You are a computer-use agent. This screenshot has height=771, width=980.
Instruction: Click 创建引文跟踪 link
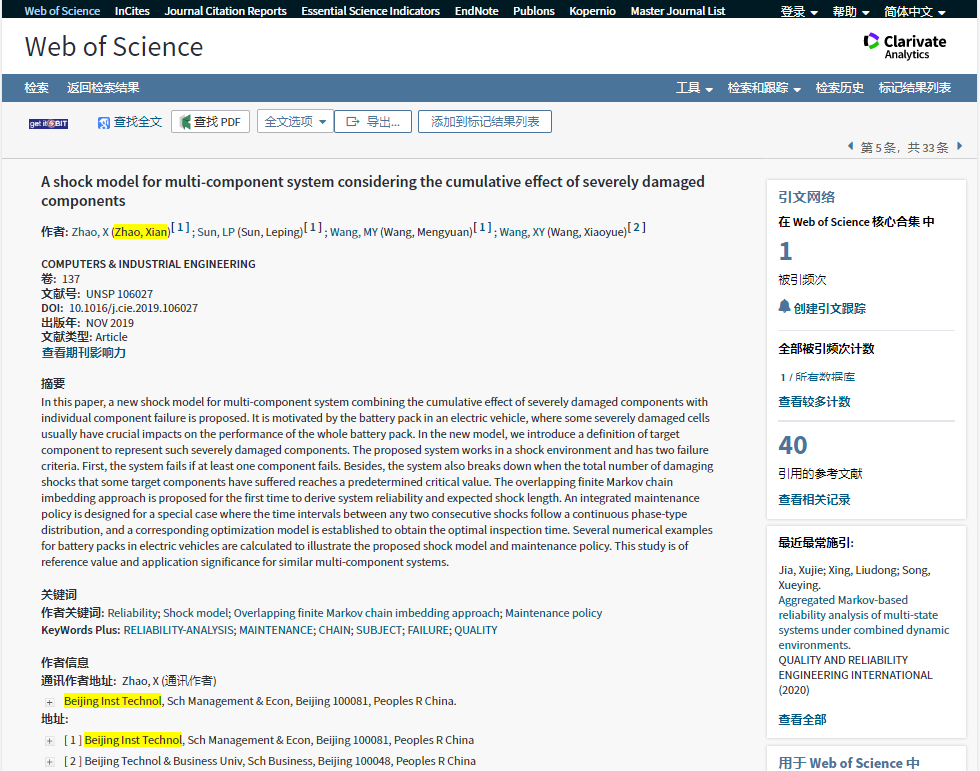coord(829,309)
